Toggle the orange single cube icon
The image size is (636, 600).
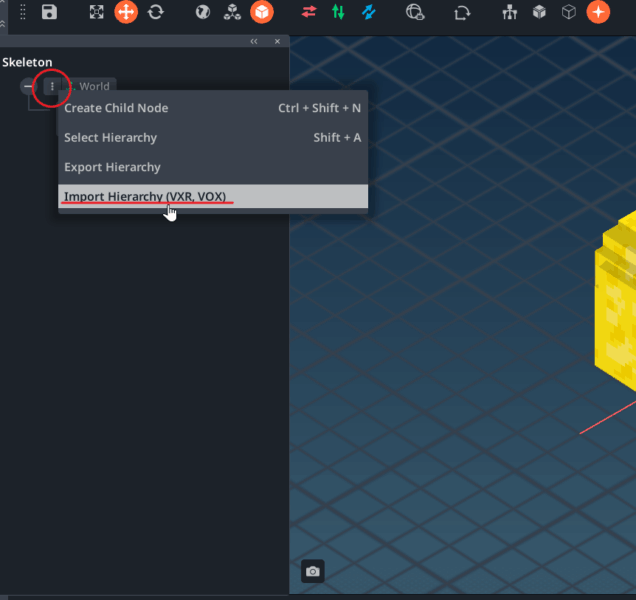[262, 12]
